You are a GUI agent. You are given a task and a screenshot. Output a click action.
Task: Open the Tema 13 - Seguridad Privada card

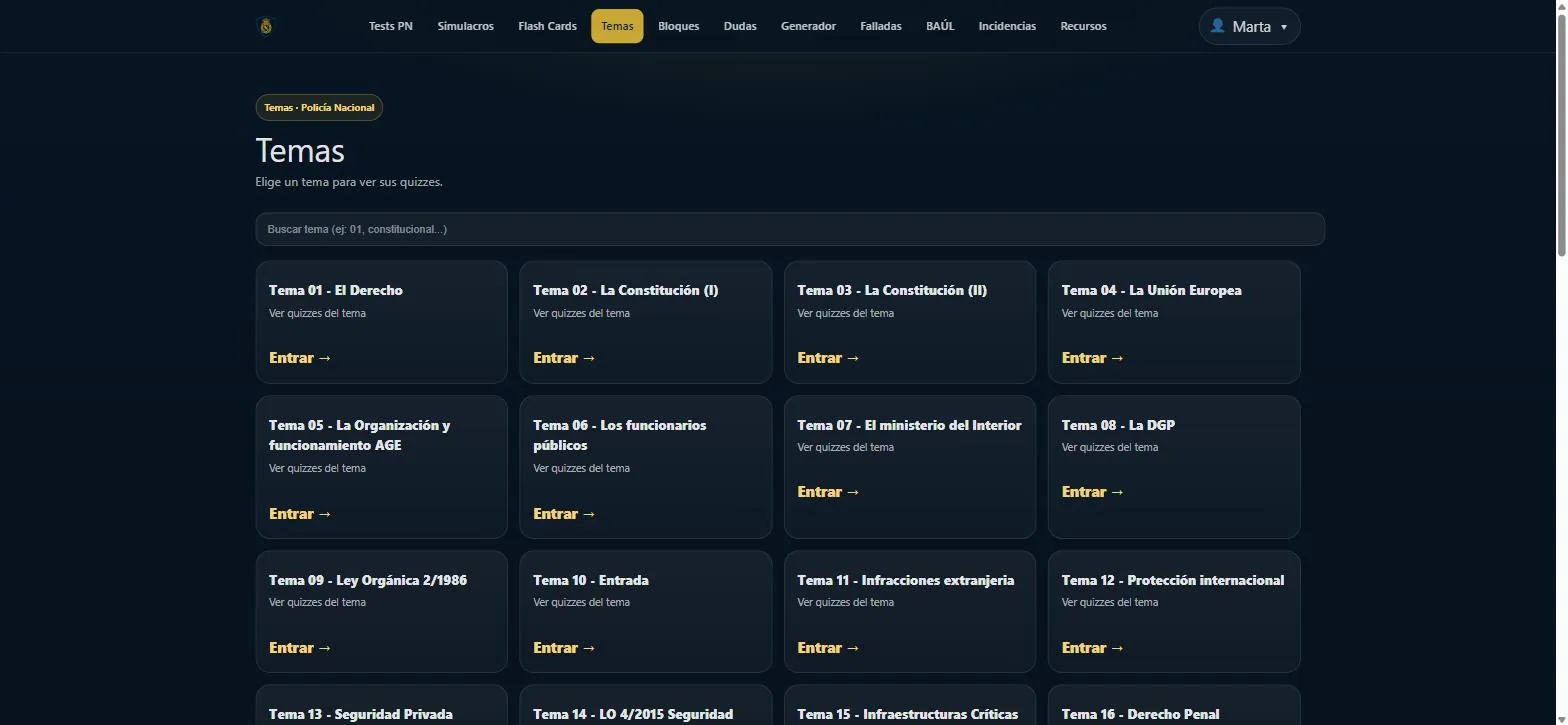click(381, 706)
